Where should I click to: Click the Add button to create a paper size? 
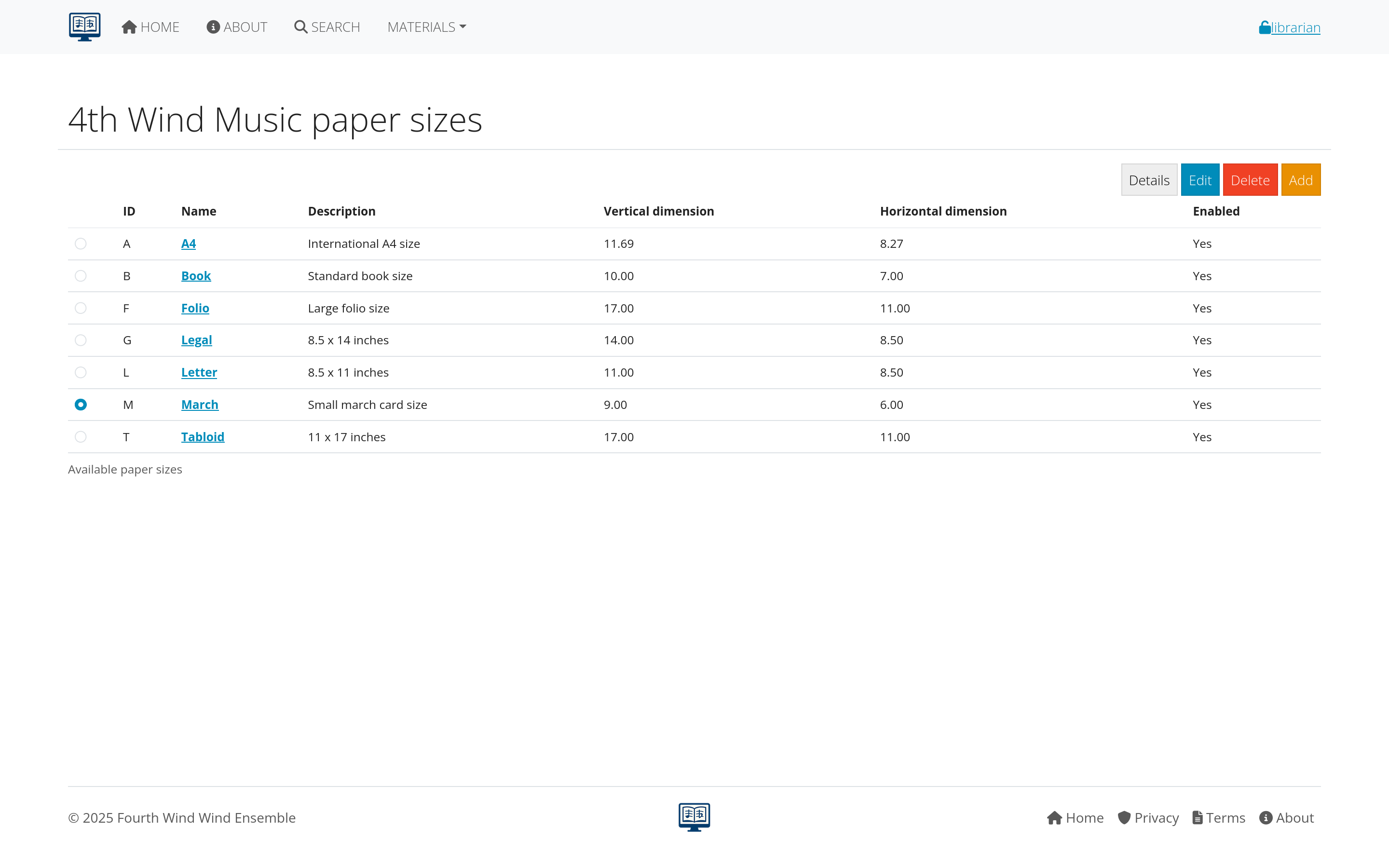(1301, 180)
